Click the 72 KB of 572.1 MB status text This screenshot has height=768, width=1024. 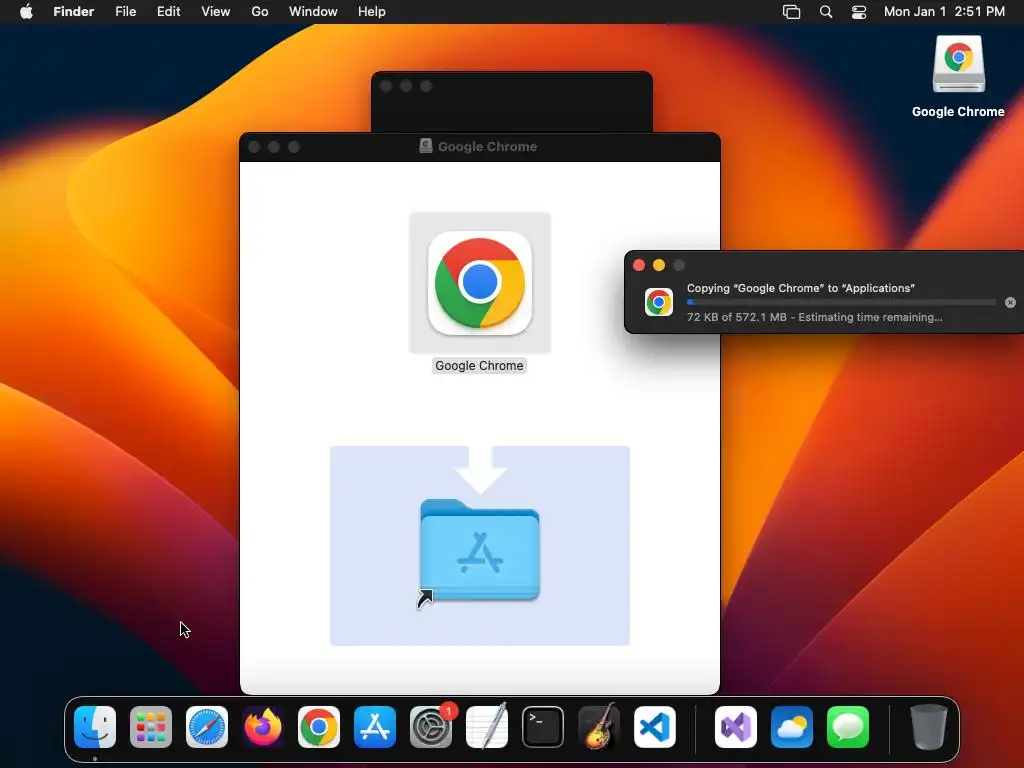tap(814, 317)
